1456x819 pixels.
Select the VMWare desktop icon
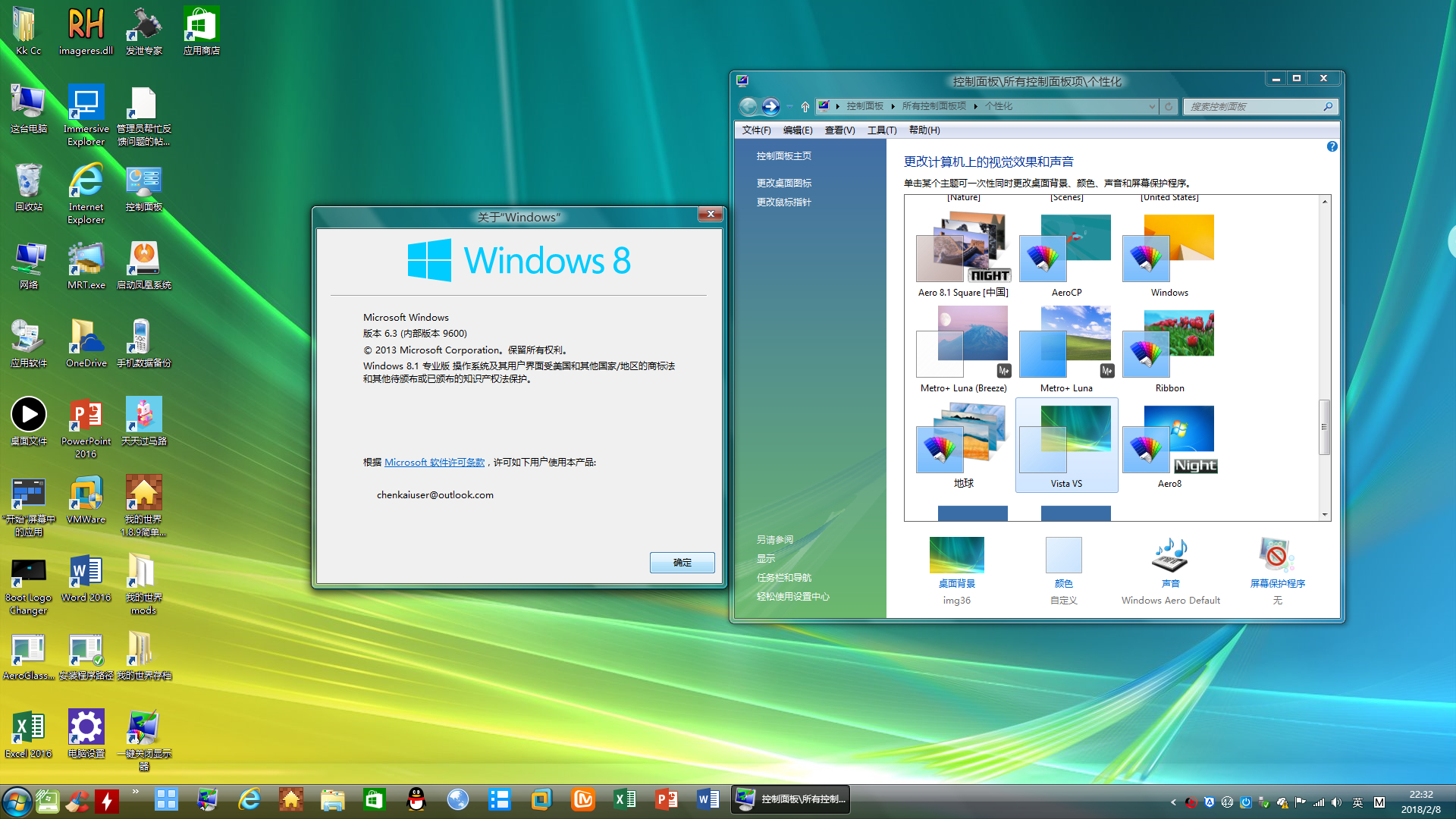[86, 500]
